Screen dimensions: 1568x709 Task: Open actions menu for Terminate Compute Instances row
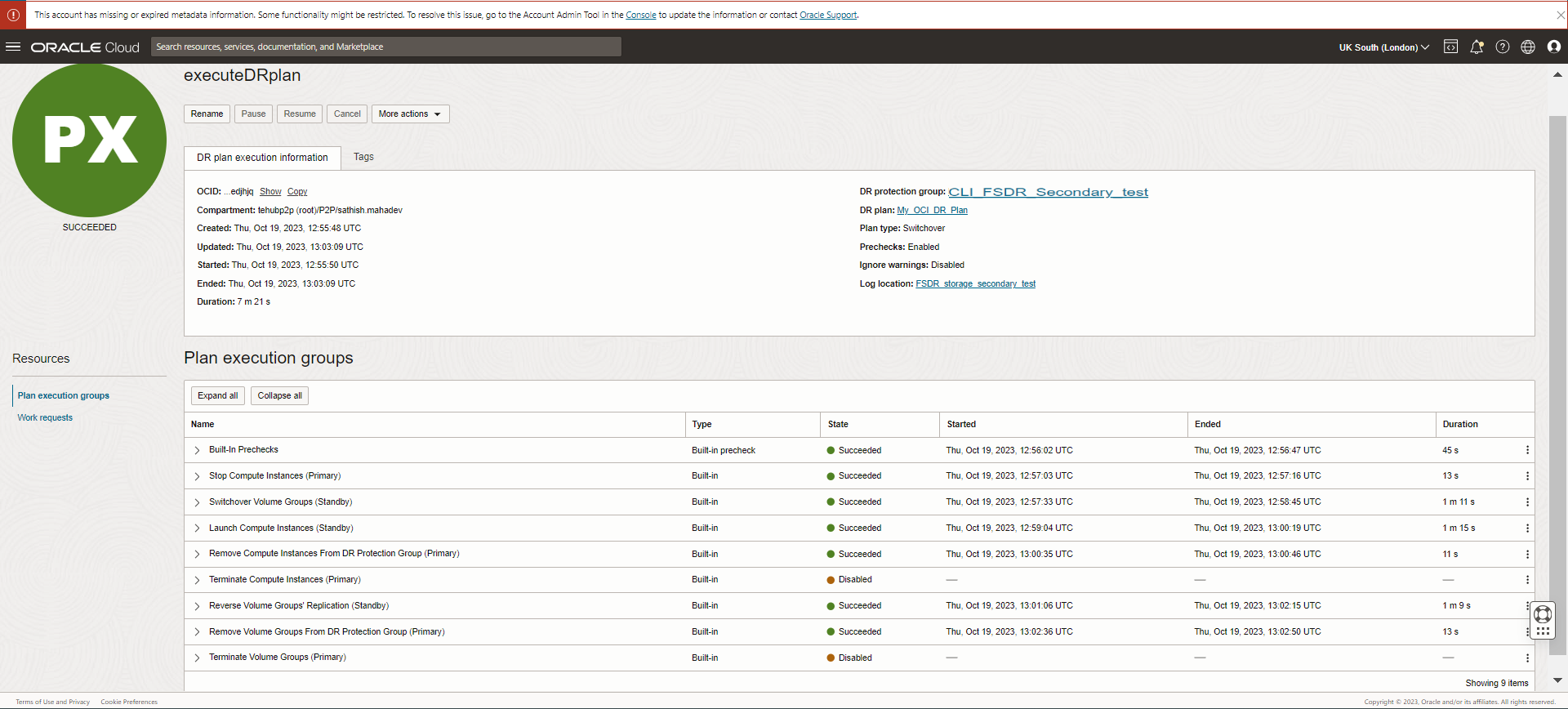click(1527, 580)
